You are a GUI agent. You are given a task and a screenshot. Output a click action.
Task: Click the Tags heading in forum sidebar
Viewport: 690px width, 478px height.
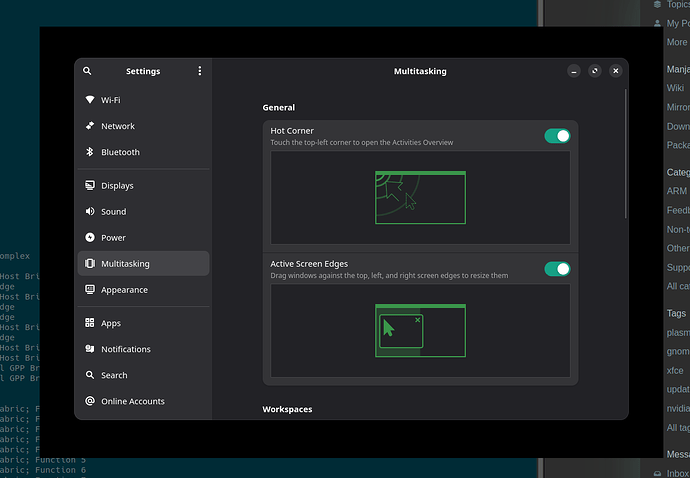(x=676, y=313)
